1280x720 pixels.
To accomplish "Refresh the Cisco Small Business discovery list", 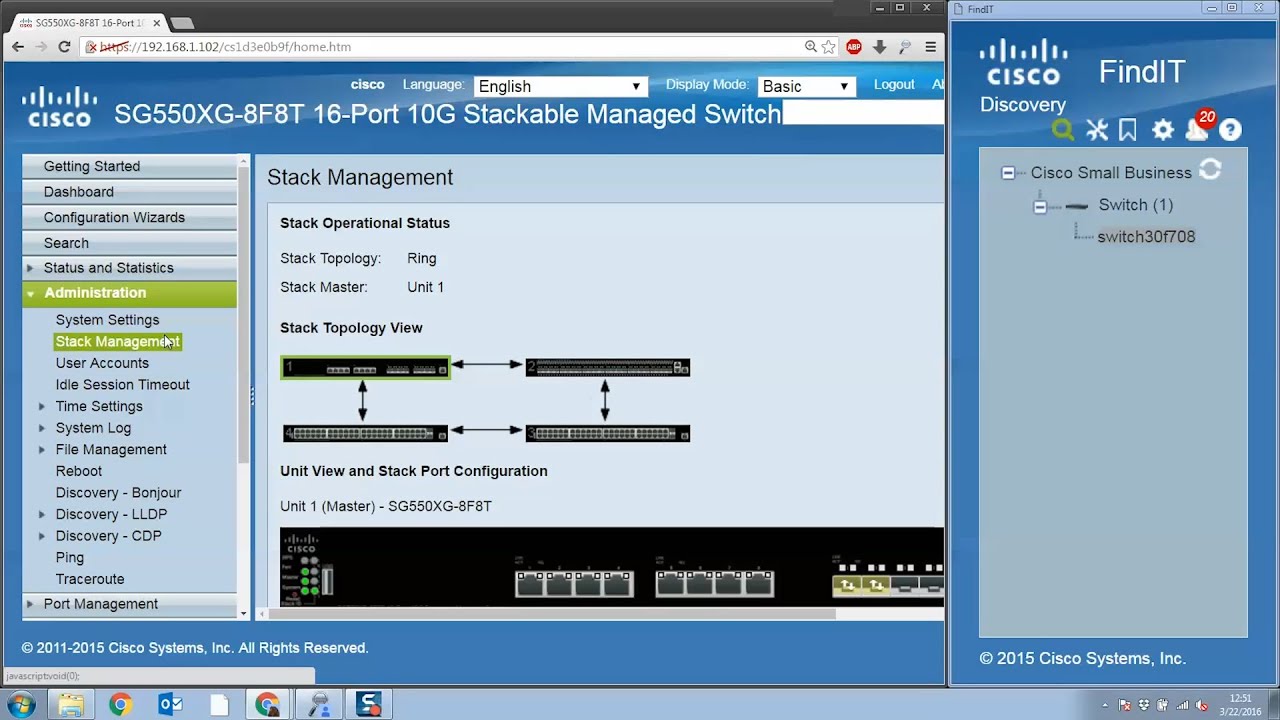I will coord(1210,170).
